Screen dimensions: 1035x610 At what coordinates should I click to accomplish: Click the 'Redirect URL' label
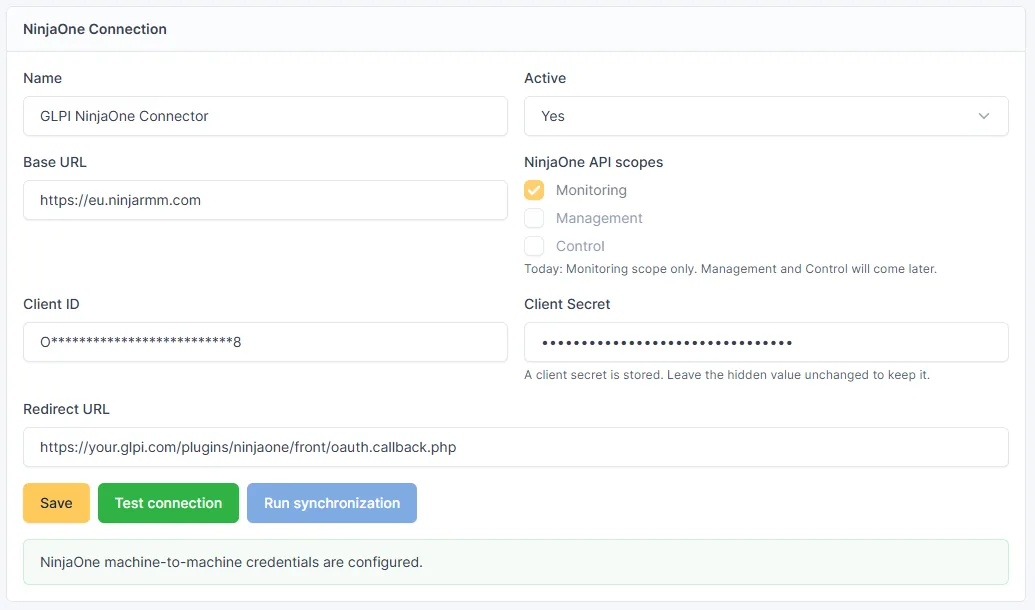(x=67, y=409)
